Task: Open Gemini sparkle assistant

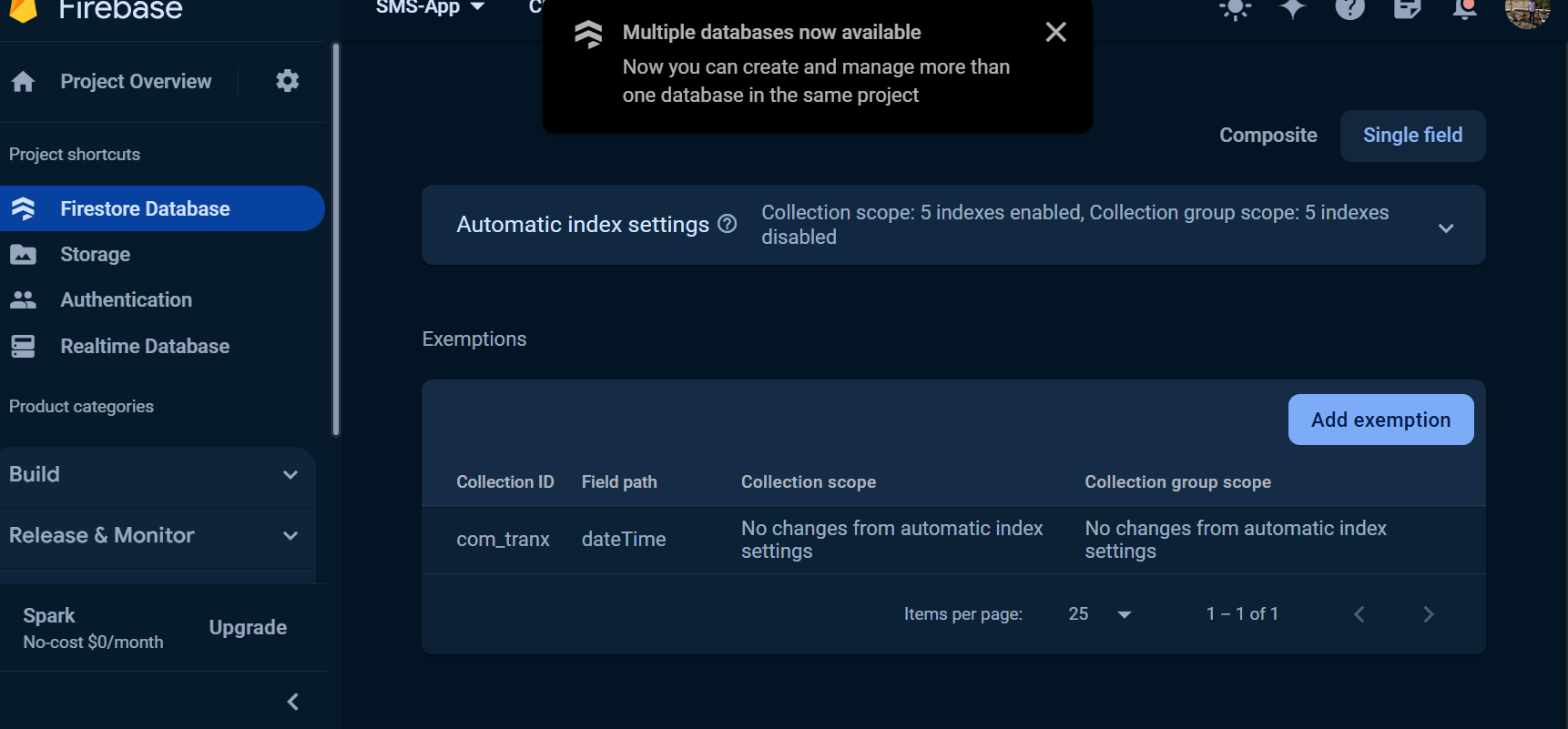Action: point(1292,9)
